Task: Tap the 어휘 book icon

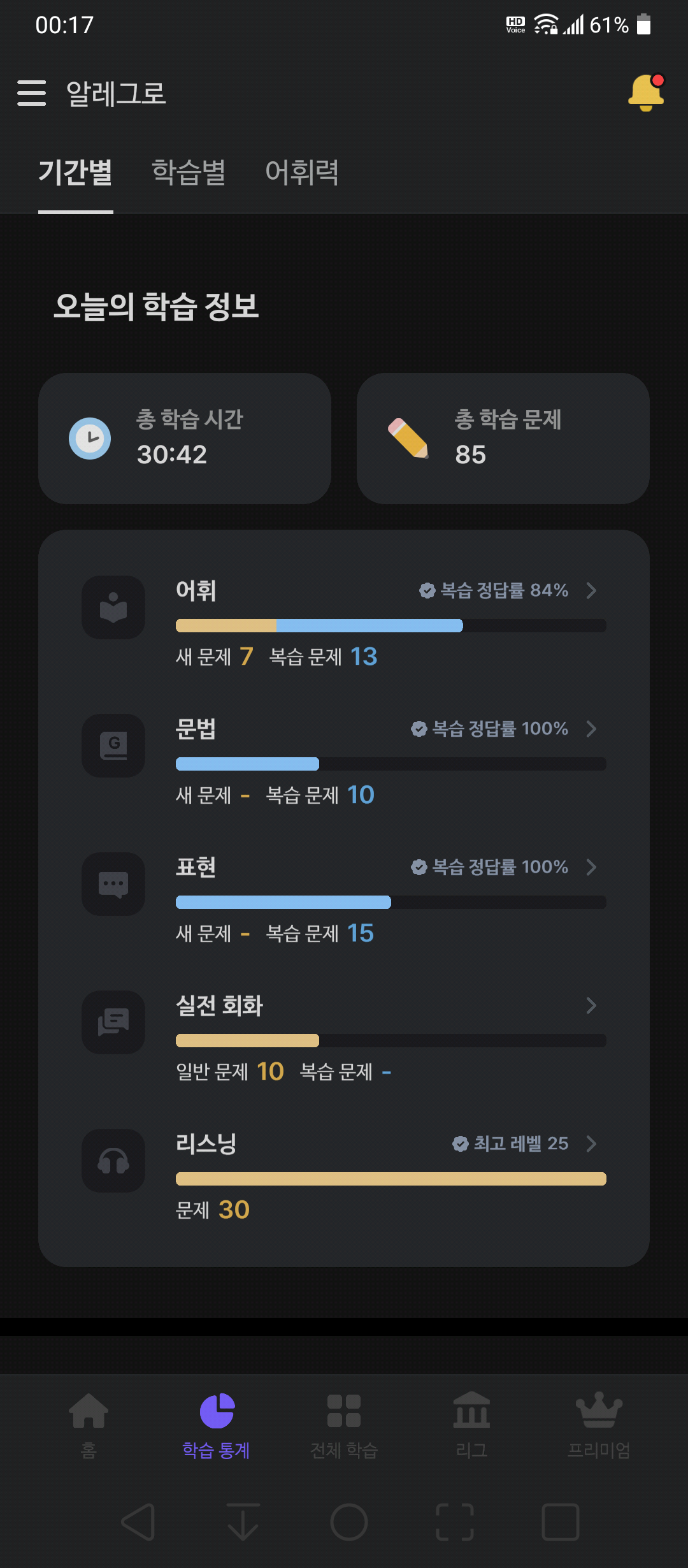Action: (113, 607)
